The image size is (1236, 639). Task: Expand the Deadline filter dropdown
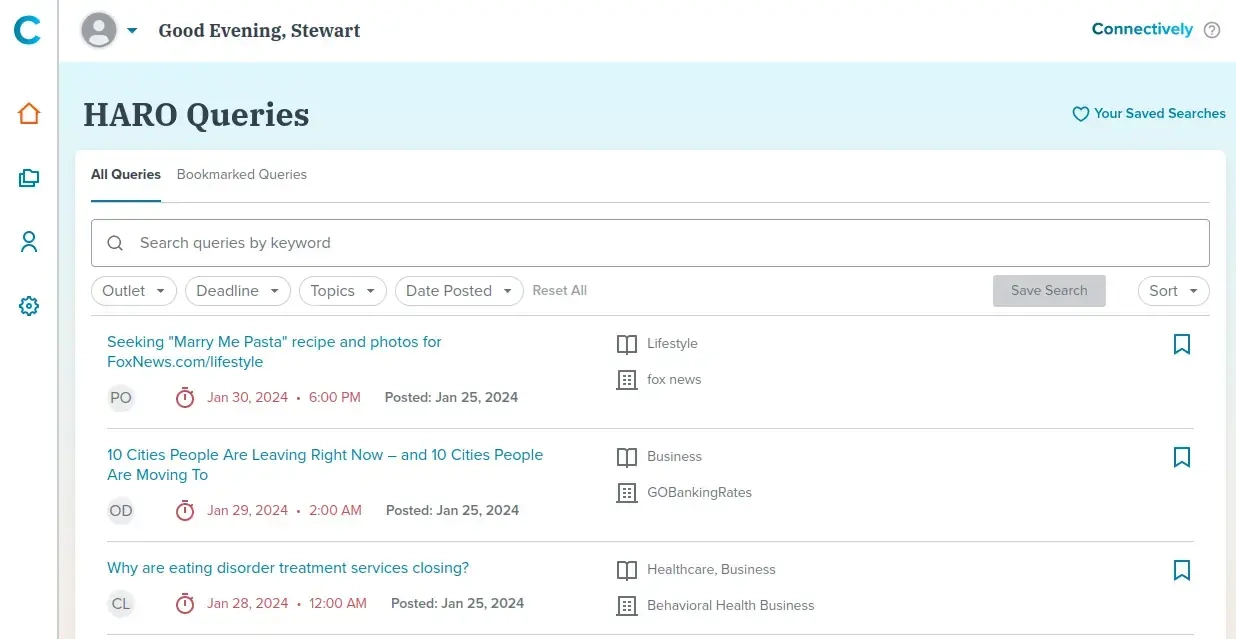(x=238, y=291)
